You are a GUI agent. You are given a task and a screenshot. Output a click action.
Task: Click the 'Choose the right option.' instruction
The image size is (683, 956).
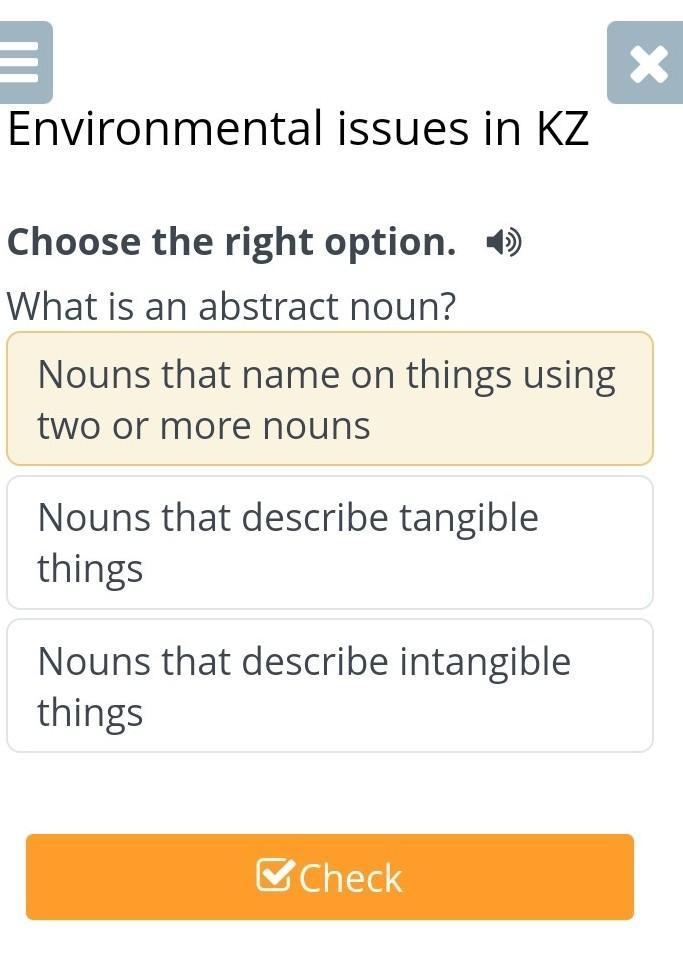(x=231, y=242)
